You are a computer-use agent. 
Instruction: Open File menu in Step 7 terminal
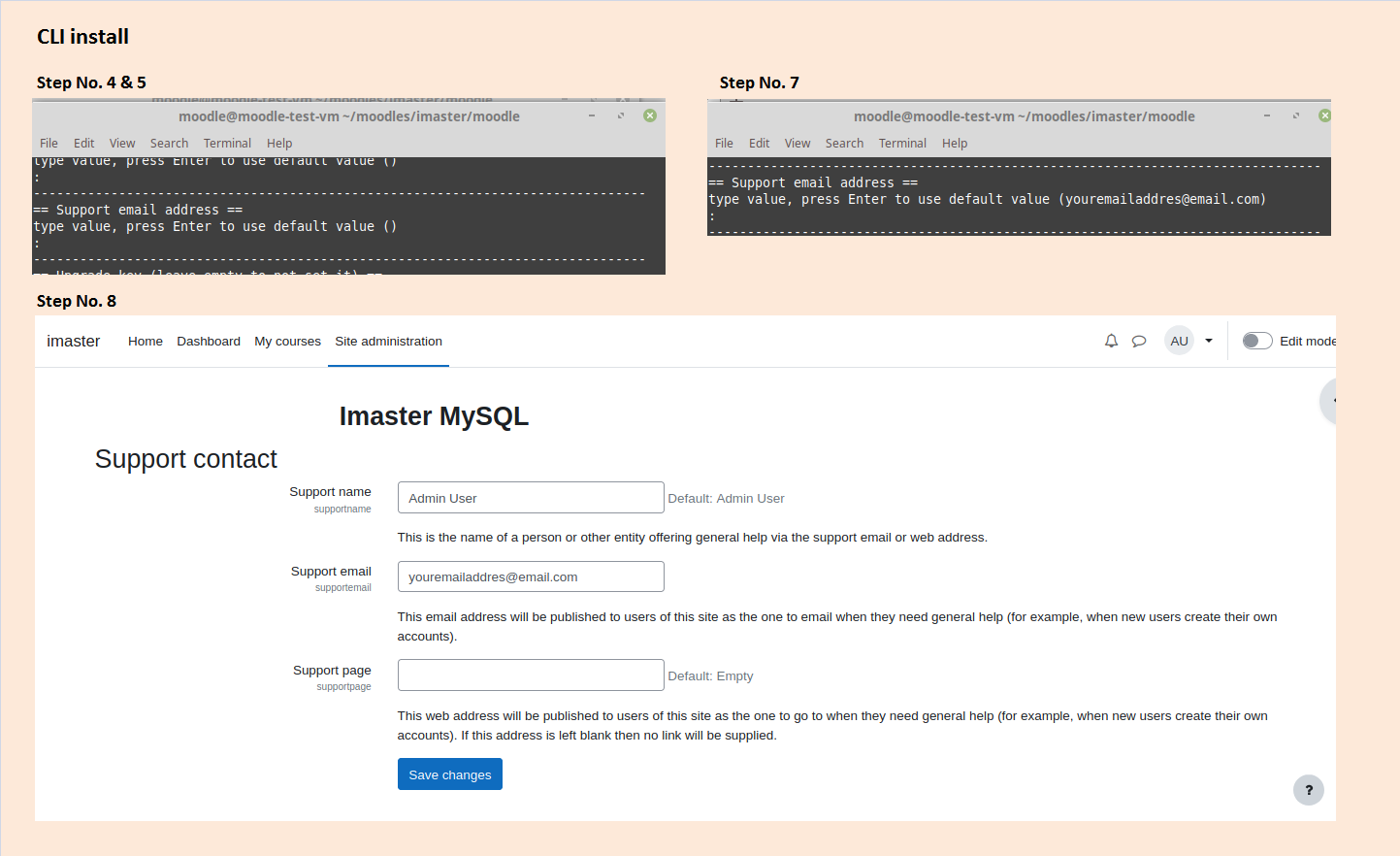click(x=724, y=144)
